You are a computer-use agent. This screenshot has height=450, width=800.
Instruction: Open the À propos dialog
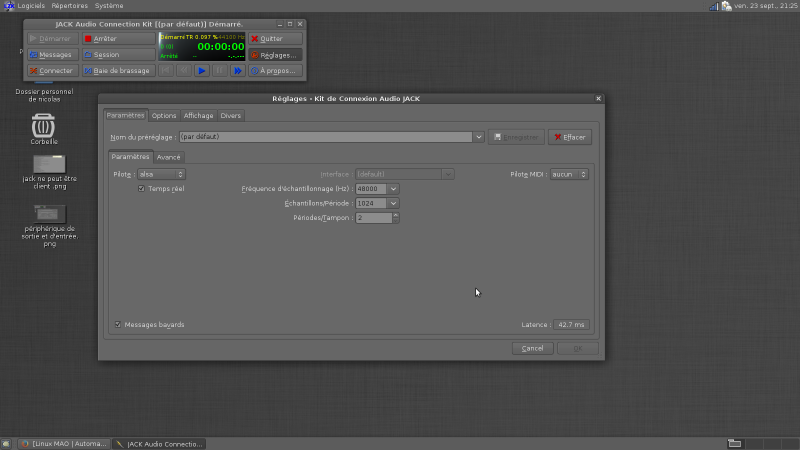coord(276,71)
